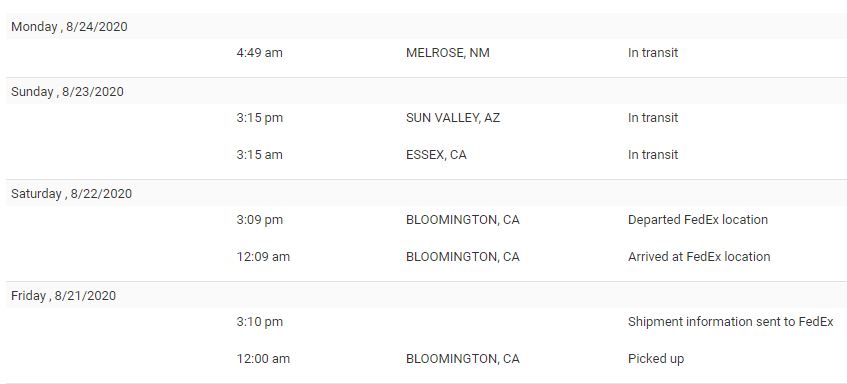The image size is (847, 384).
Task: Click the Monday, 8/24/2020 date header
Action: [x=69, y=26]
